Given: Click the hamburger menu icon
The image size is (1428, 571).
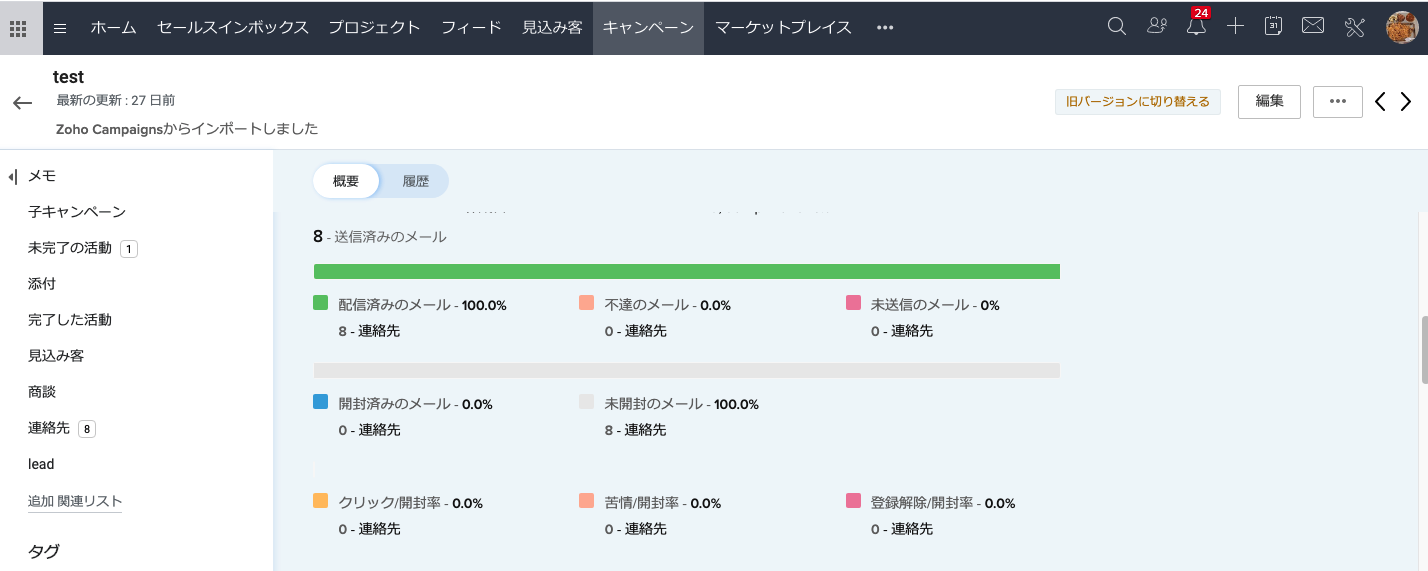Looking at the screenshot, I should 60,28.
